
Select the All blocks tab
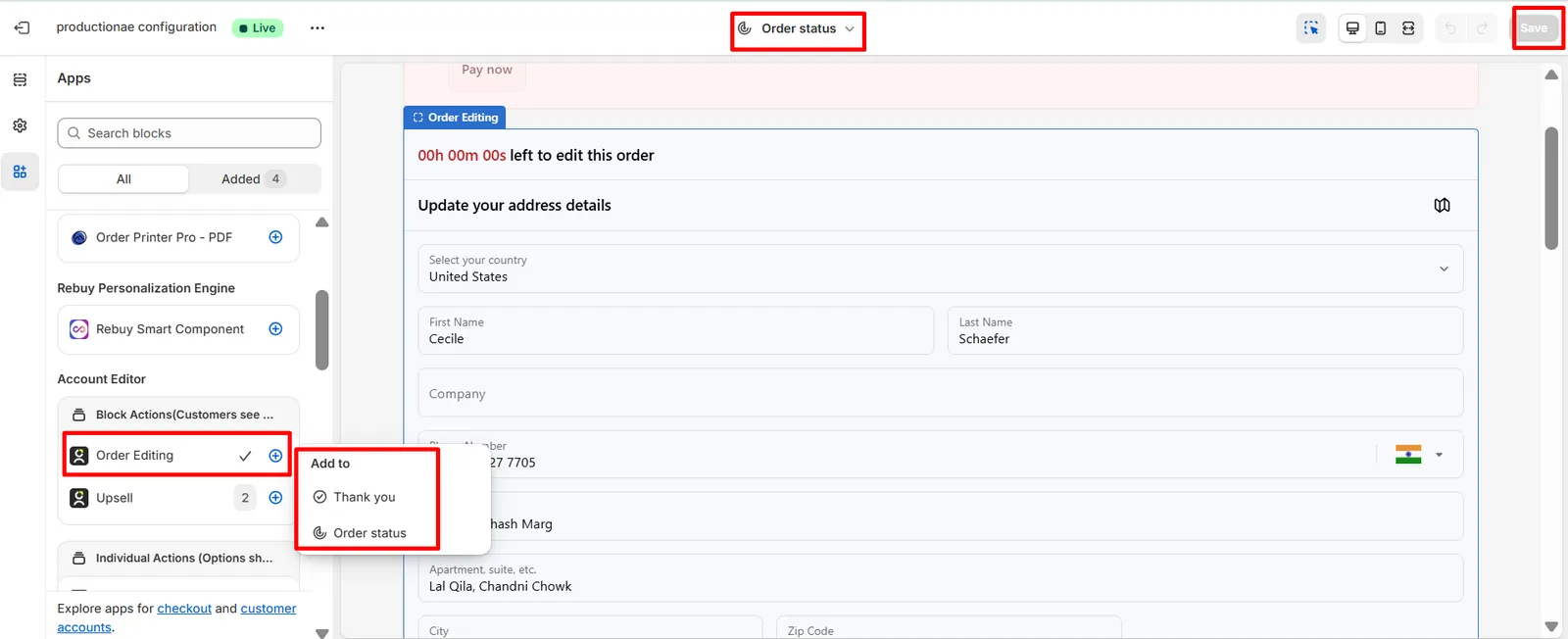coord(123,178)
